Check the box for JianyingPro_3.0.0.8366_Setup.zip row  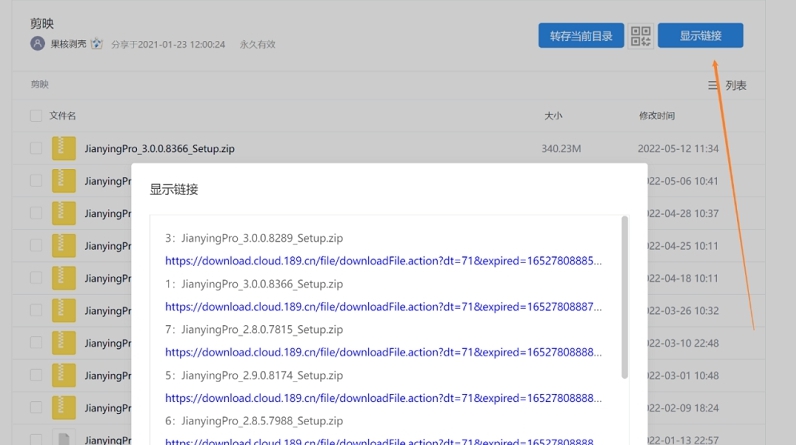pos(36,148)
